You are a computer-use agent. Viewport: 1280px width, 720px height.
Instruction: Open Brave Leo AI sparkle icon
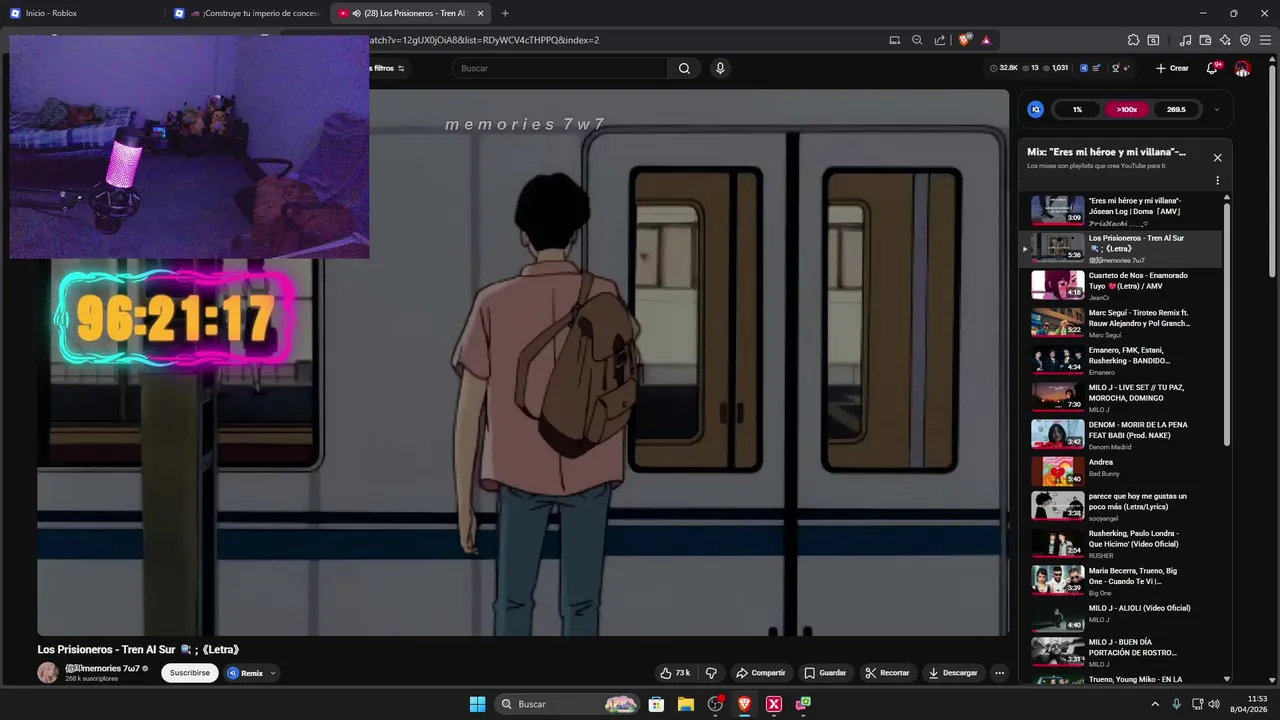(x=1225, y=40)
